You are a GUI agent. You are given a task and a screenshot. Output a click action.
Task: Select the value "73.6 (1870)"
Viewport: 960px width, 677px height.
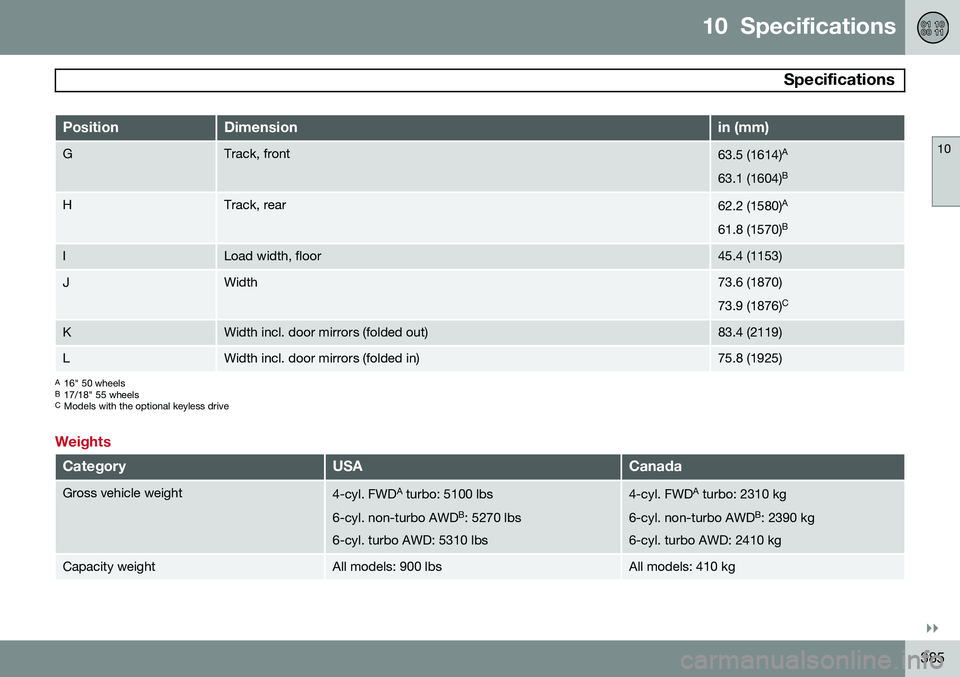[750, 282]
